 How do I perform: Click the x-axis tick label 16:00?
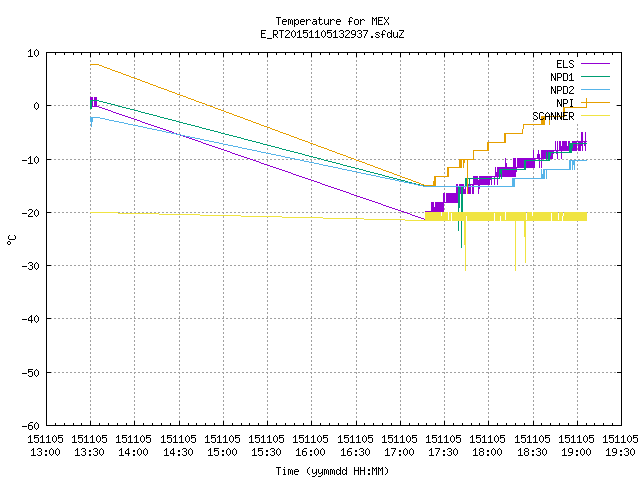311,452
